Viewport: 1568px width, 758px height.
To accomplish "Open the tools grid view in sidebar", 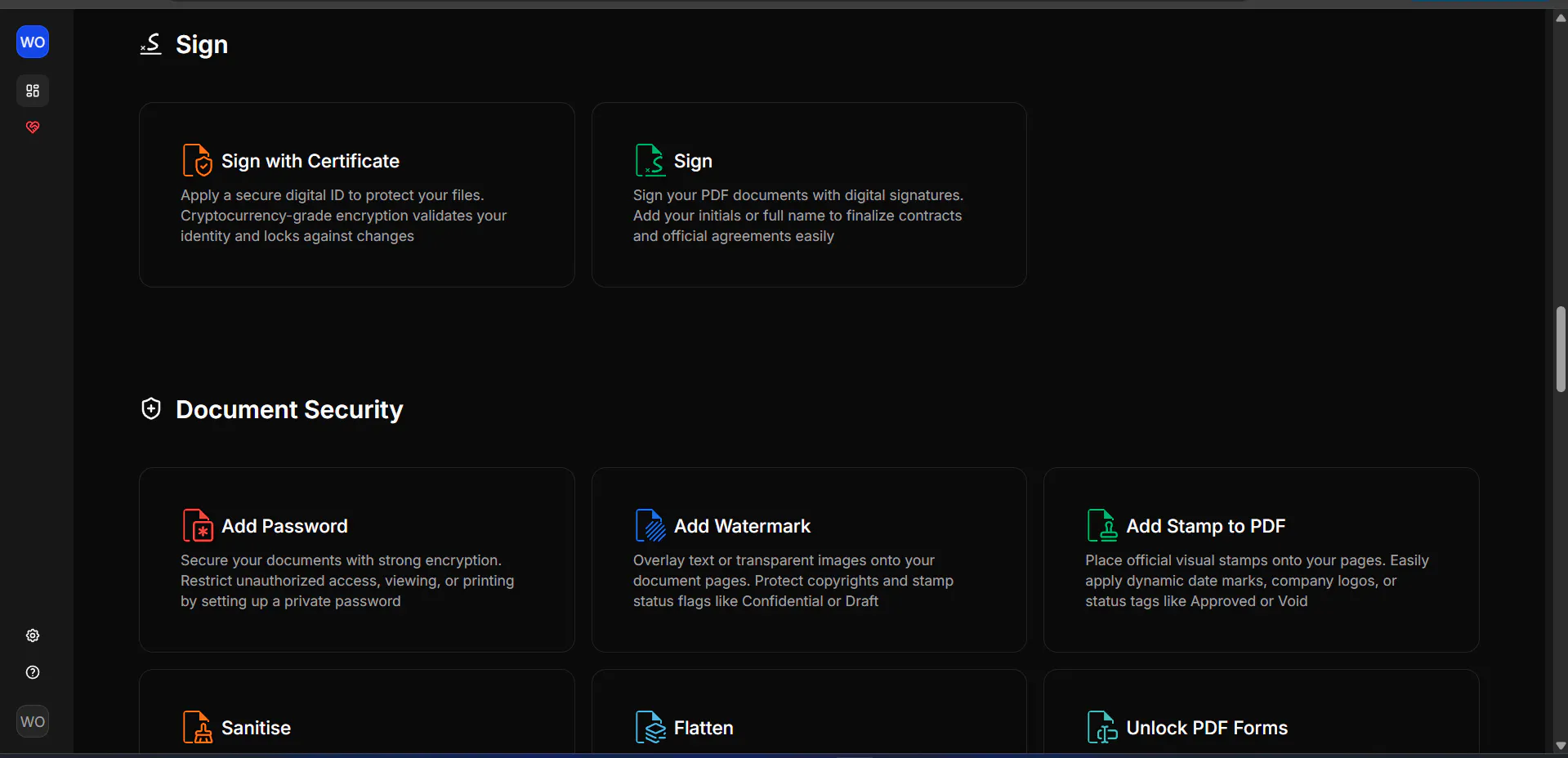I will pos(33,91).
